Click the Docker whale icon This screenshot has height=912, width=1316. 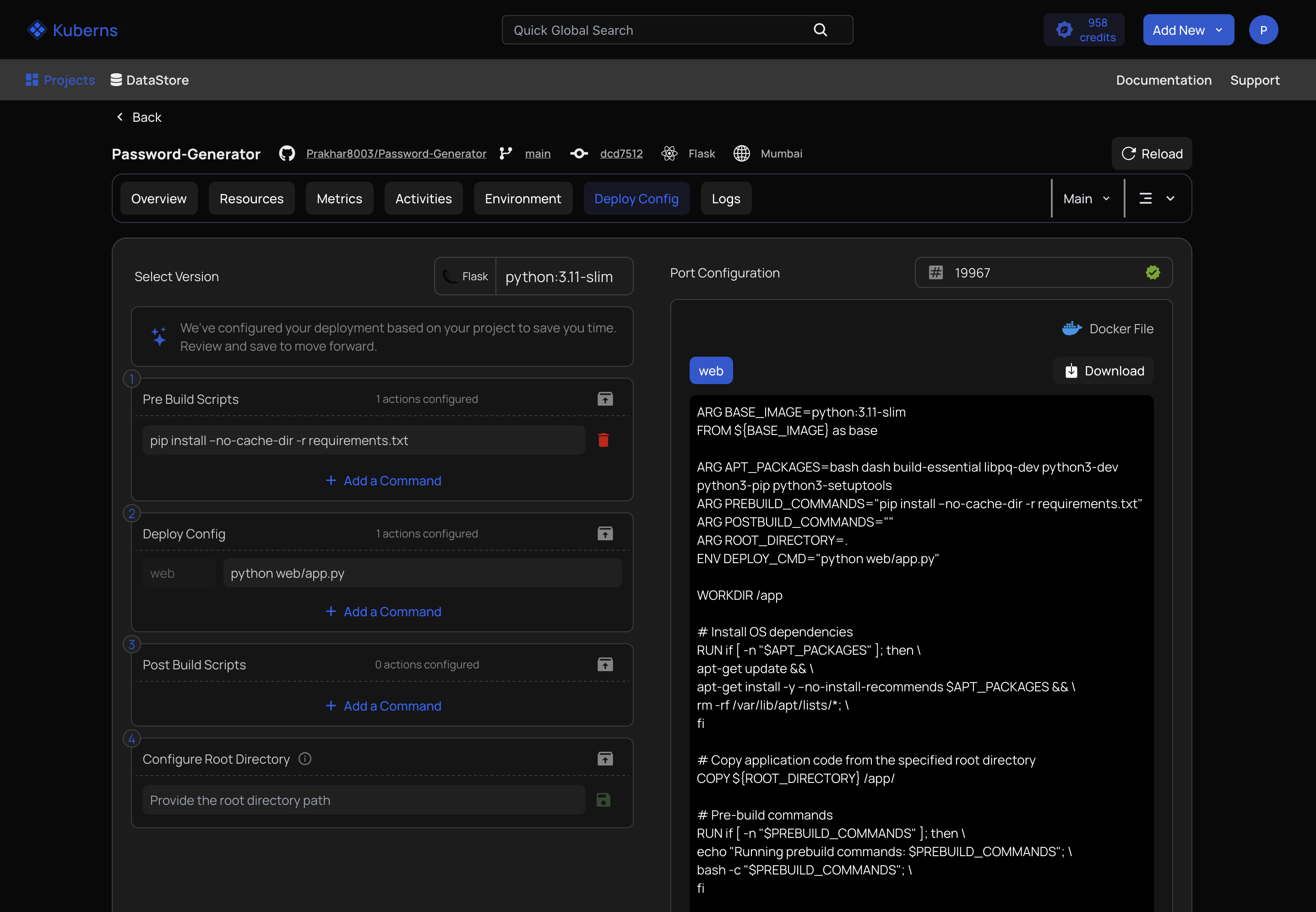[x=1072, y=328]
